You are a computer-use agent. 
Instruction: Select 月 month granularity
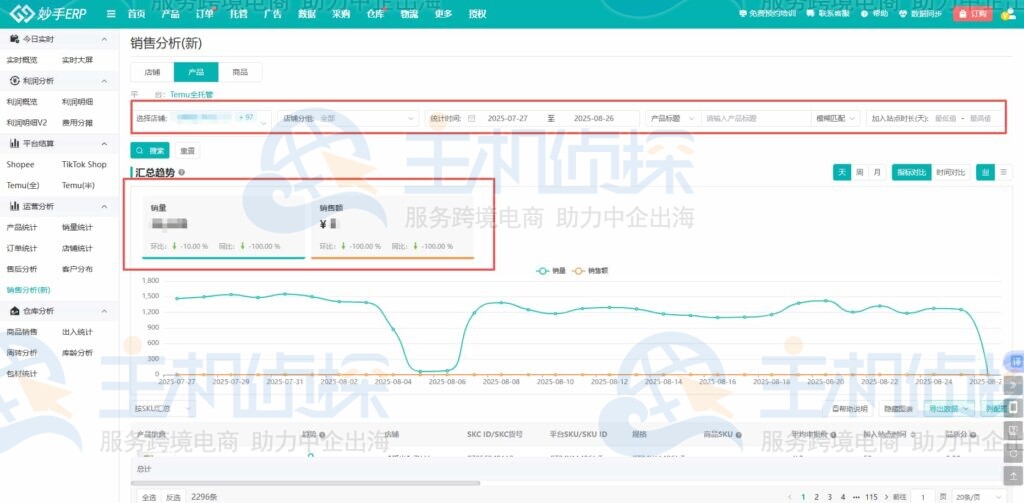[877, 172]
